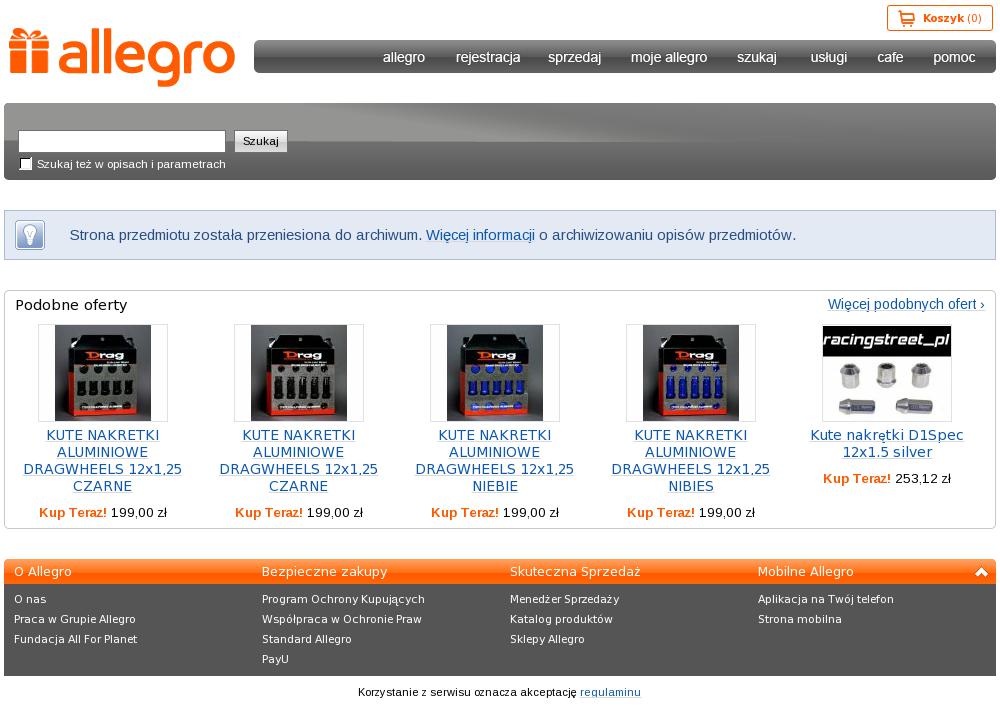Open Kute nakrętki D1Spec silver offer
This screenshot has width=1000, height=712.
pos(886,443)
